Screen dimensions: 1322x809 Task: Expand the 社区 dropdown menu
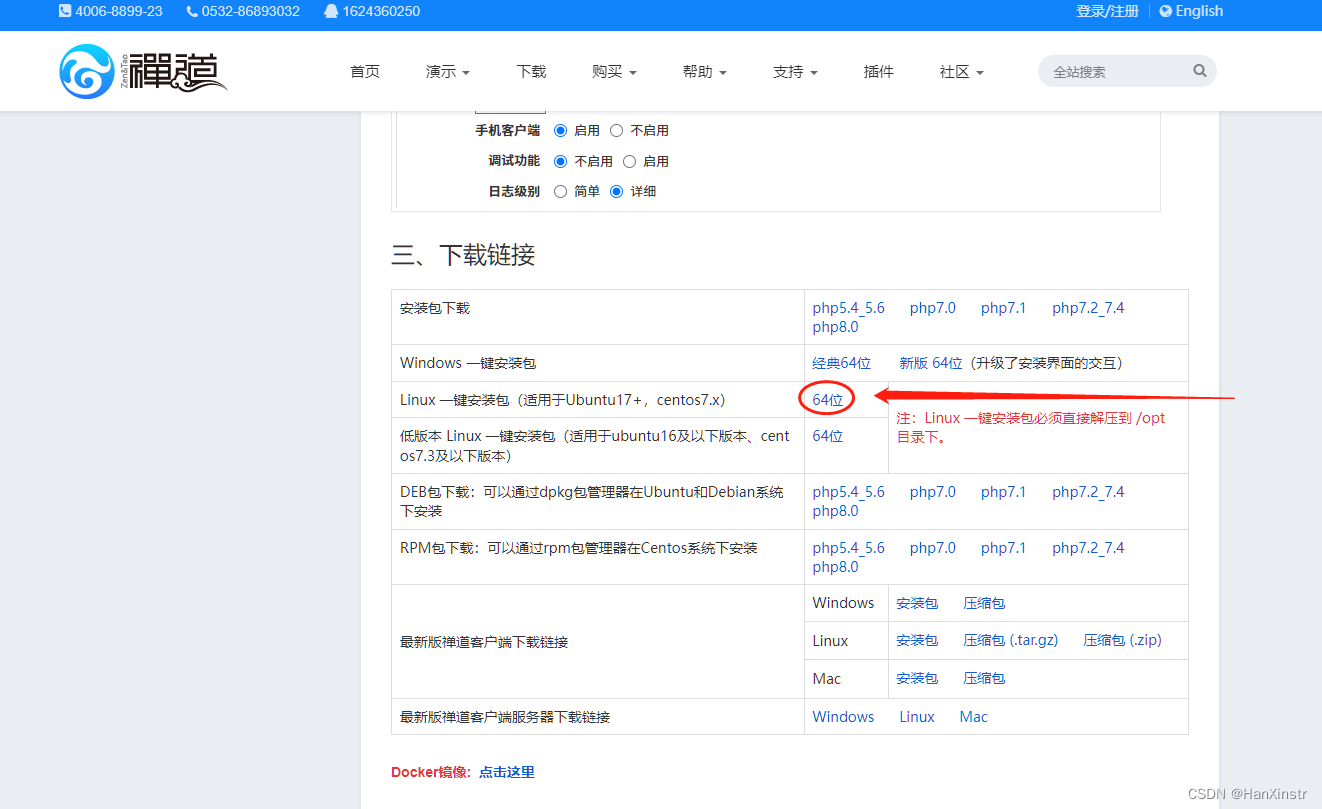pos(961,71)
